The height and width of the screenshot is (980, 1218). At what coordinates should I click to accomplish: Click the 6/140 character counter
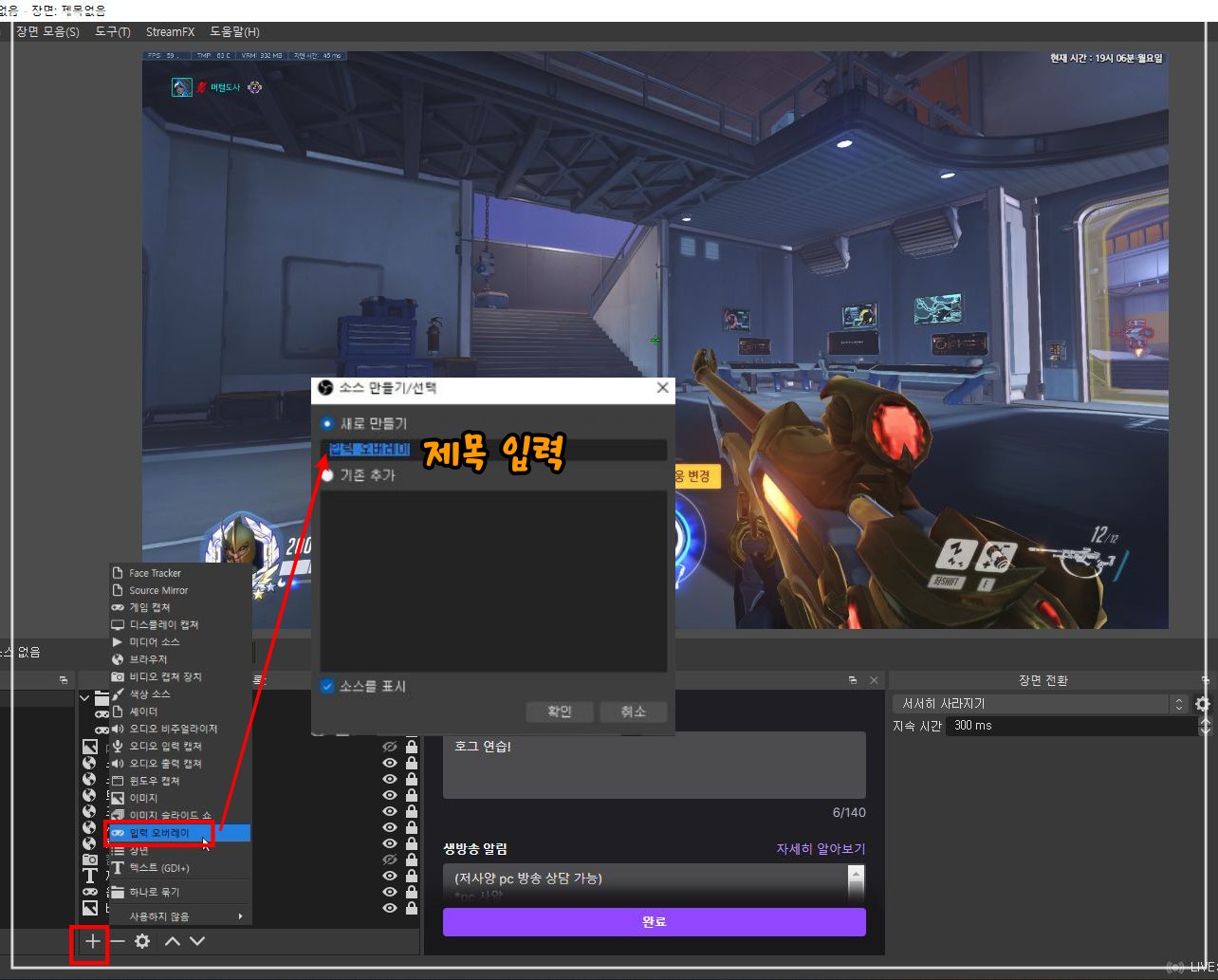(x=849, y=813)
